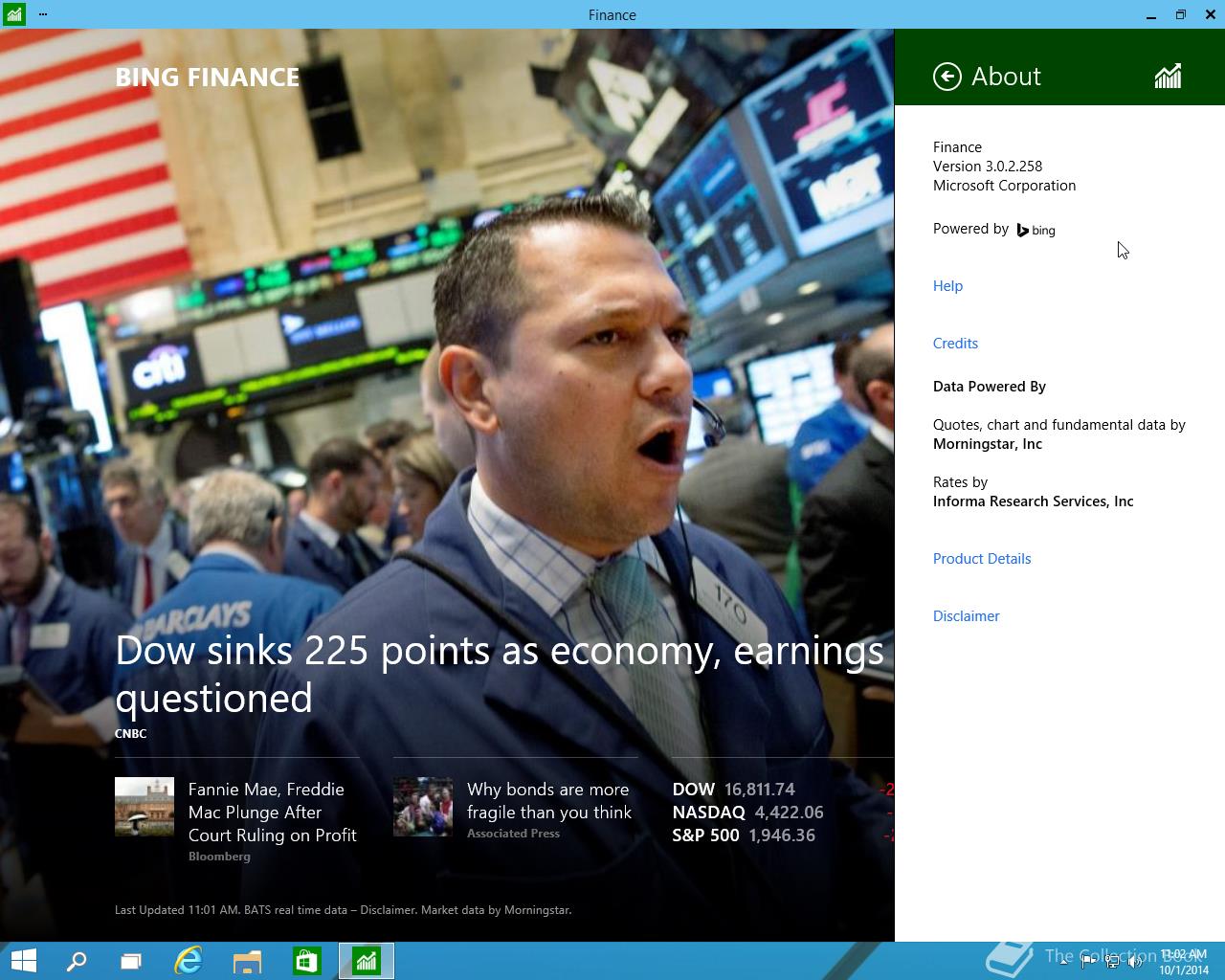Open the Finance app icon in title bar

click(13, 14)
